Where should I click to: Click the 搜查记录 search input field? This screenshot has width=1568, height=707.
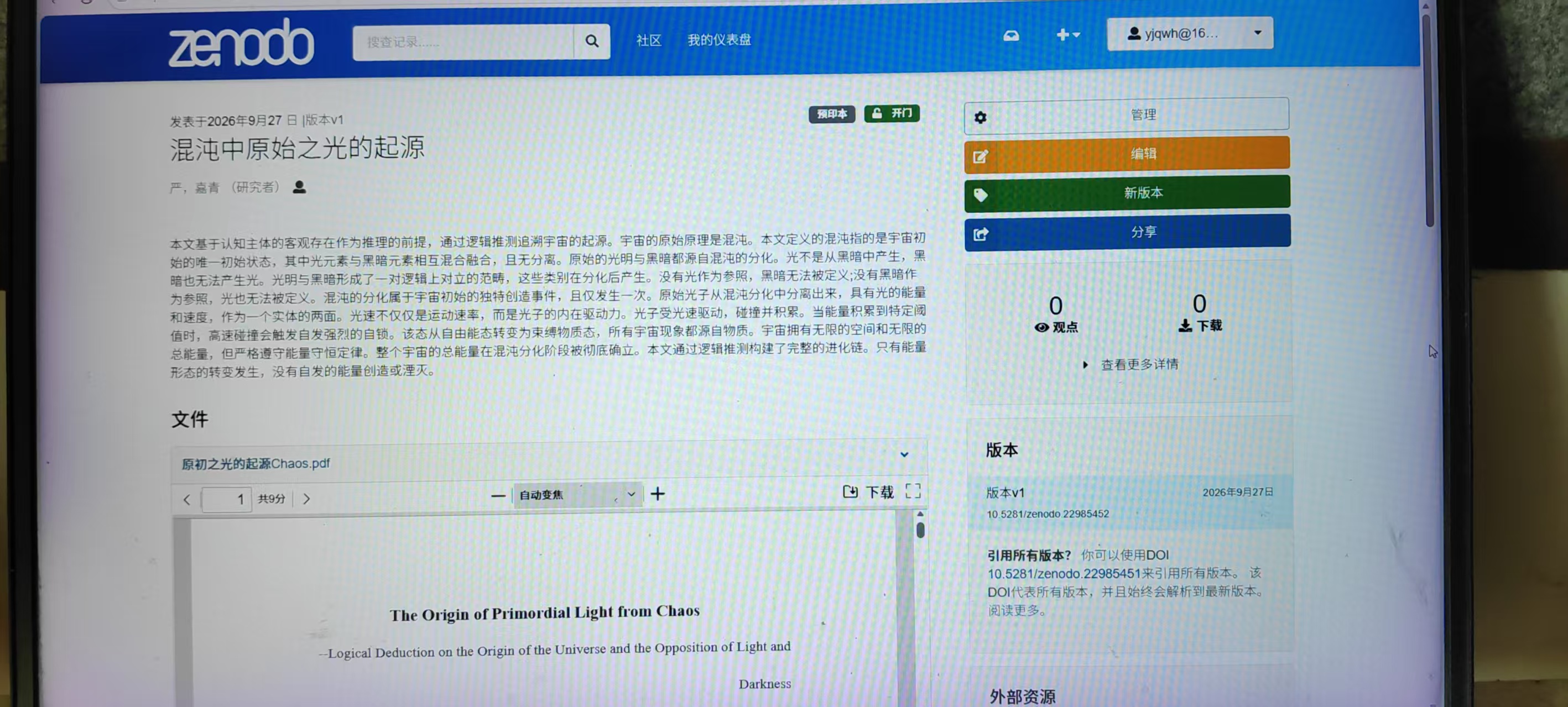(x=462, y=42)
